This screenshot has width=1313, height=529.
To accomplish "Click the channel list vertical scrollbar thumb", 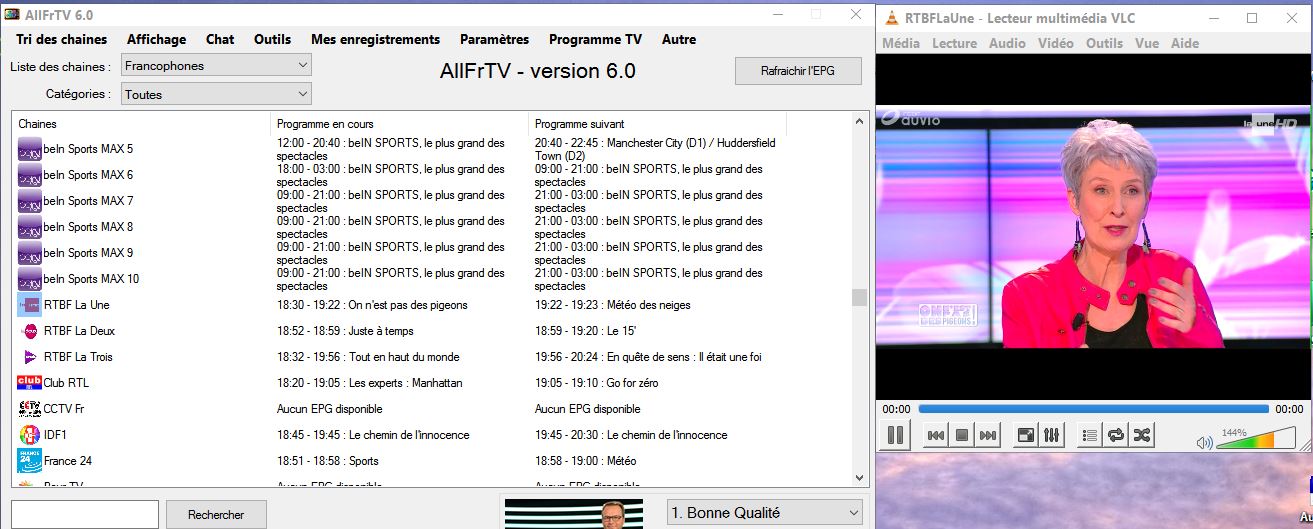I will click(859, 297).
